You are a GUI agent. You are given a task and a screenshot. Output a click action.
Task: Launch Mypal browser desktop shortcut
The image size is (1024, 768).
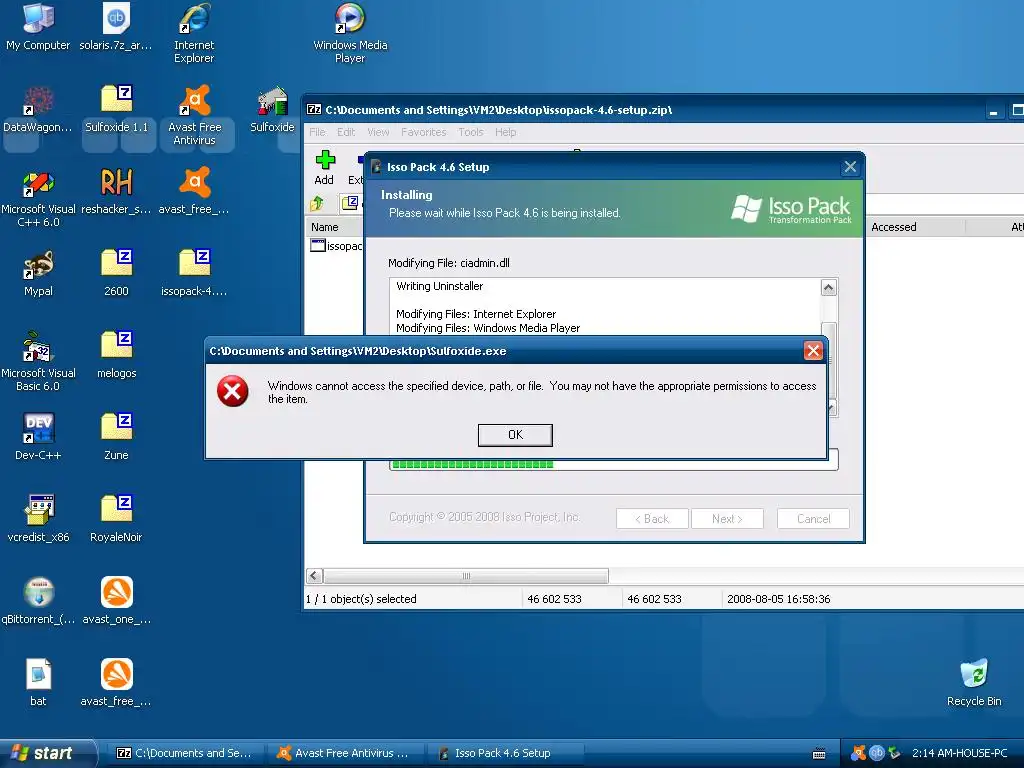click(38, 273)
